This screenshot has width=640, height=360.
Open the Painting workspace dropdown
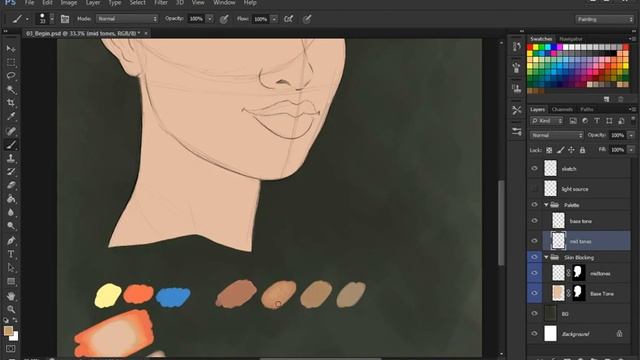604,19
